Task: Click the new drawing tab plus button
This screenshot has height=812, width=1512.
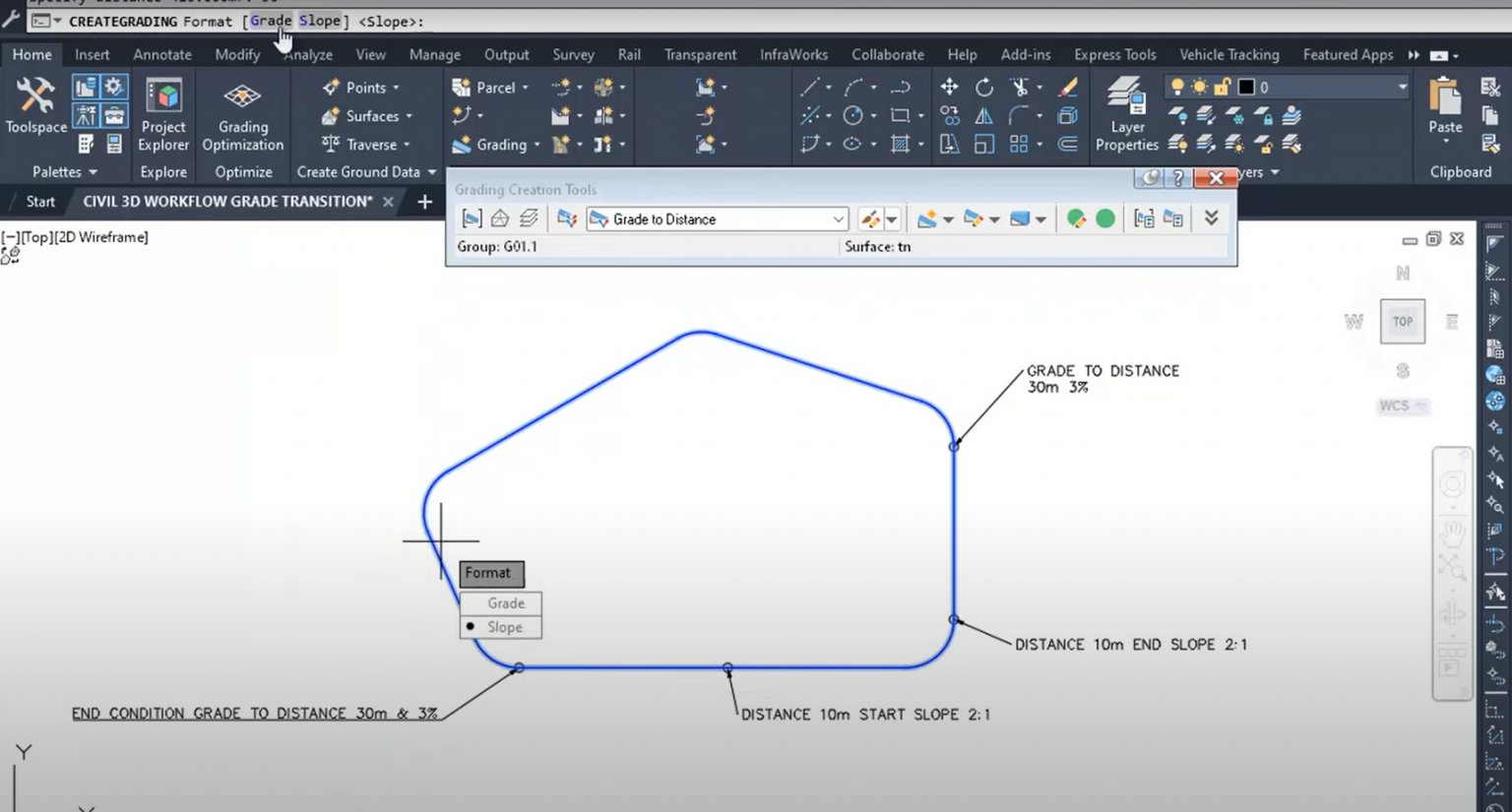Action: coord(424,202)
